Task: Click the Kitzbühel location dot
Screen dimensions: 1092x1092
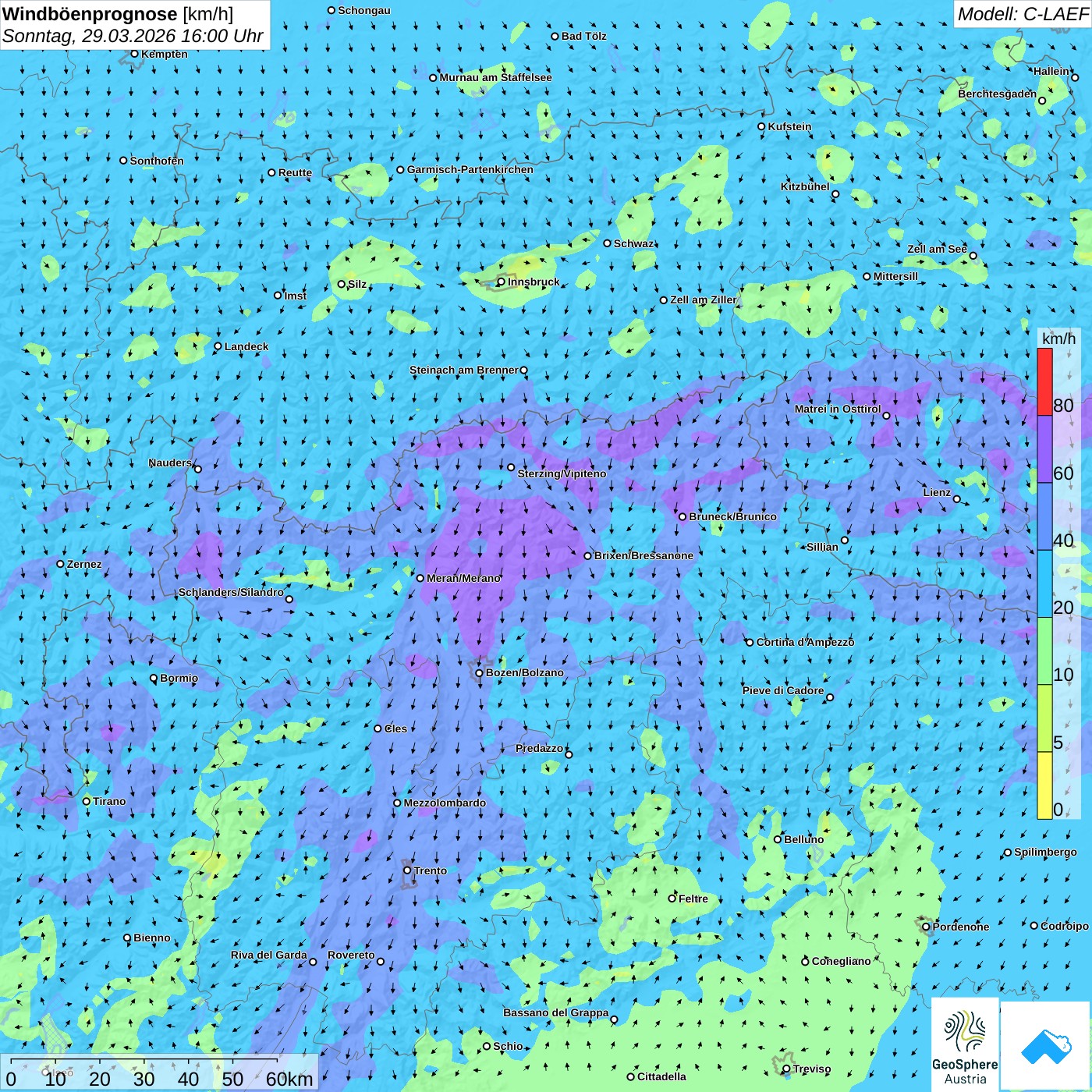Action: click(x=835, y=194)
